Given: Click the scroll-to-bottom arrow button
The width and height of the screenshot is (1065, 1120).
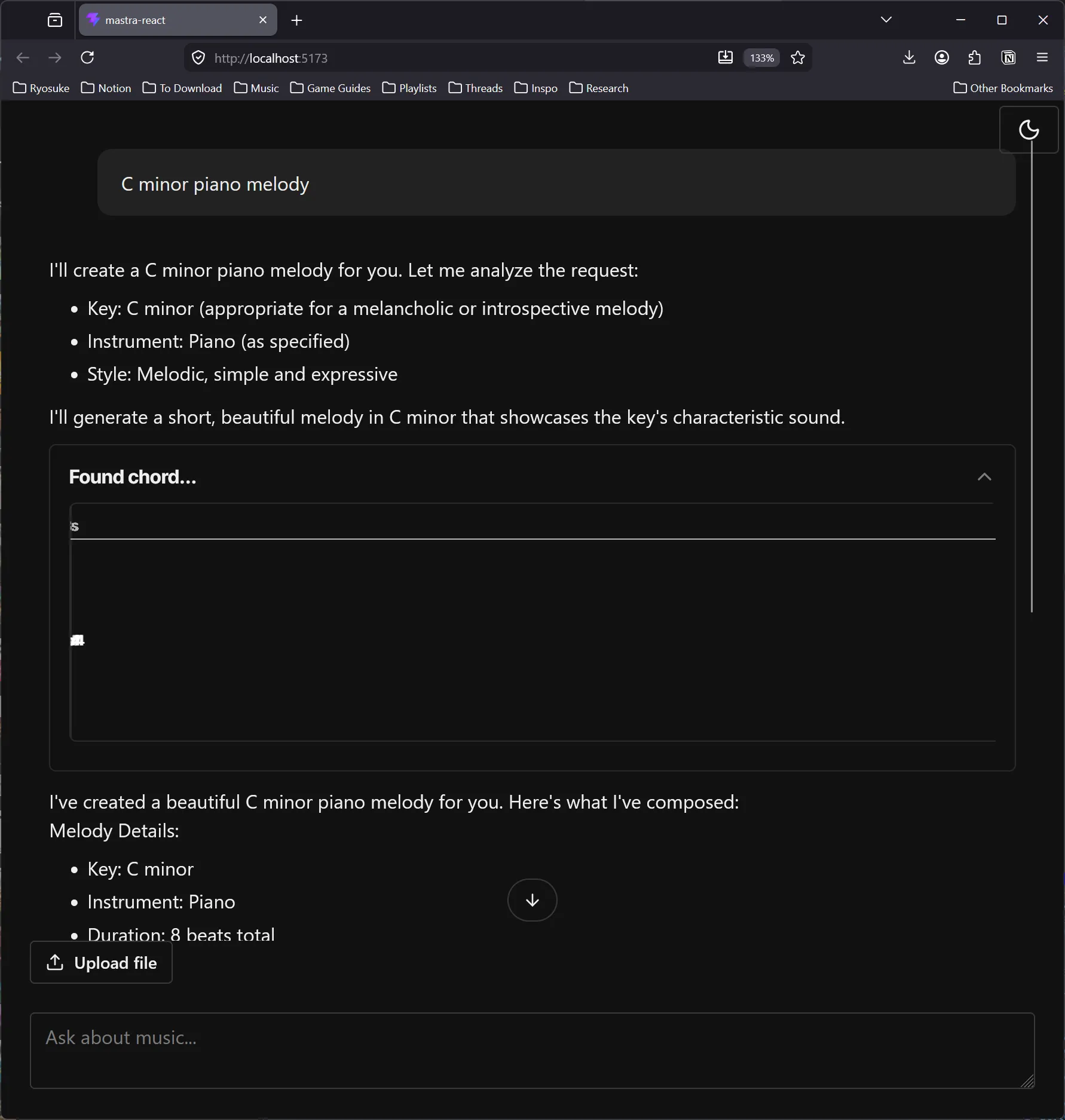Looking at the screenshot, I should coord(532,899).
